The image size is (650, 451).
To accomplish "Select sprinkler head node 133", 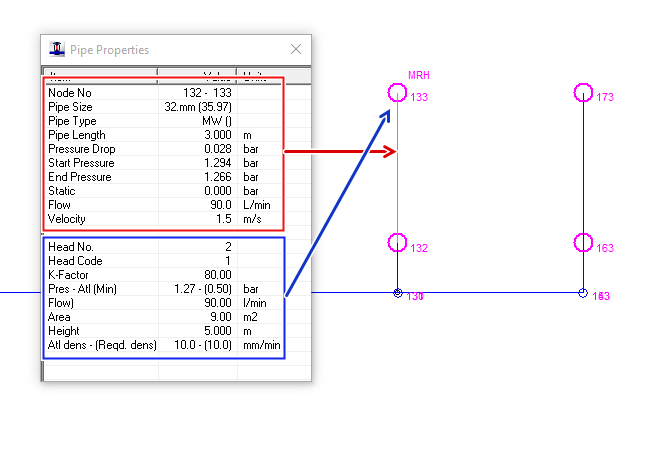I will click(x=397, y=93).
